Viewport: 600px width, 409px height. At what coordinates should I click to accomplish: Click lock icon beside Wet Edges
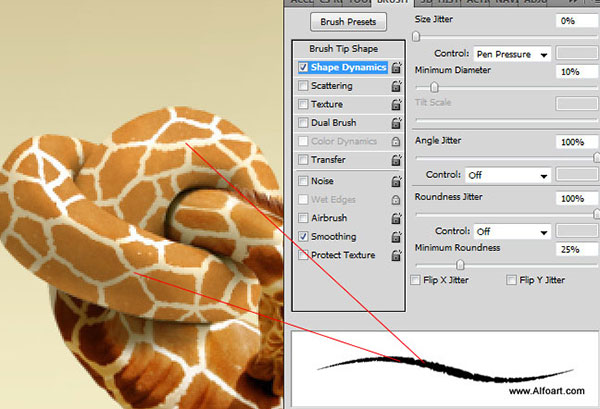[x=396, y=200]
